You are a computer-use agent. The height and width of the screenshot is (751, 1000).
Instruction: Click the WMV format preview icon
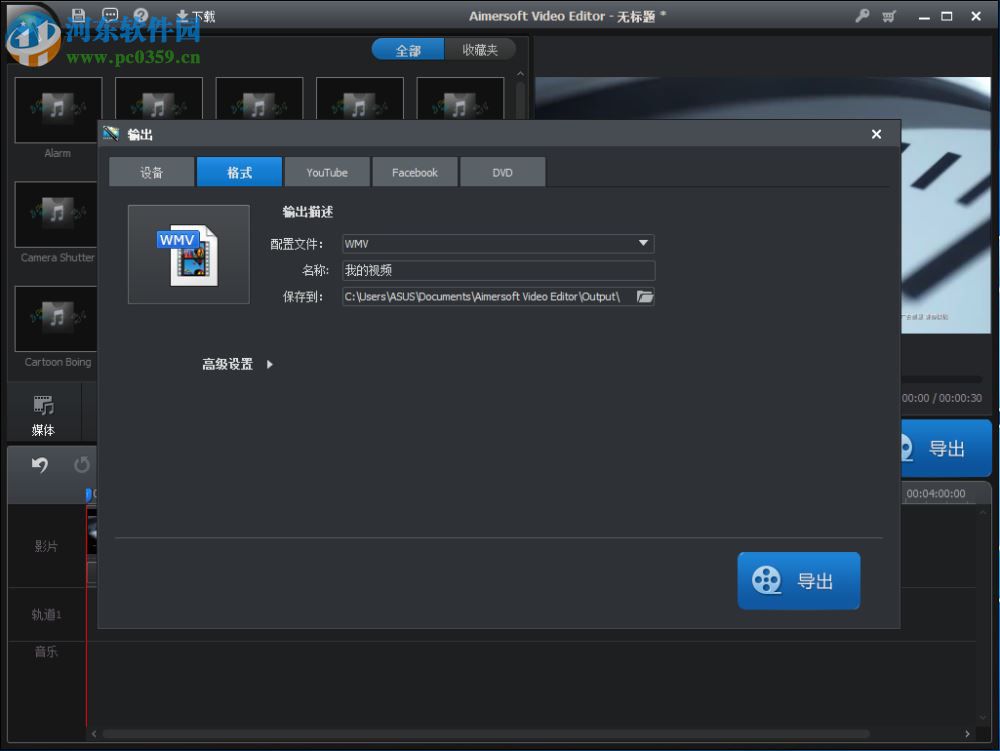point(188,254)
